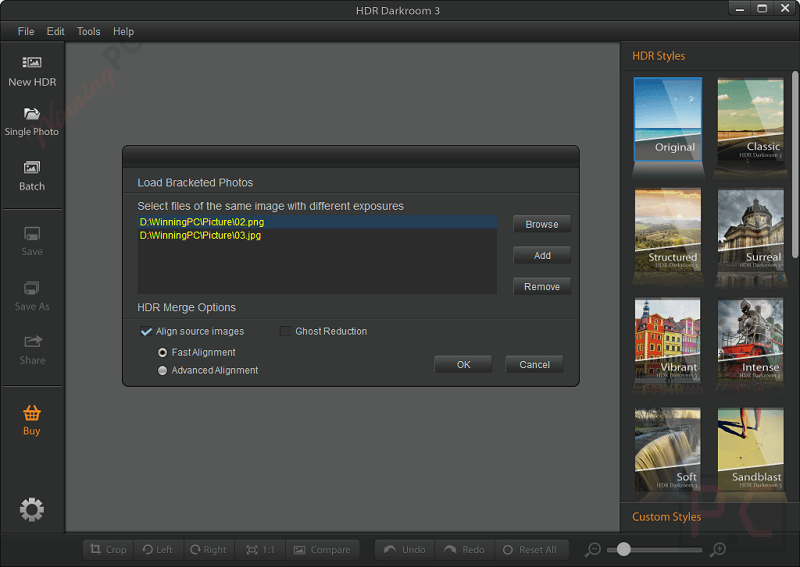The width and height of the screenshot is (800, 567).
Task: Select file D:\WinningPC\Picture\02.png
Action: click(317, 222)
